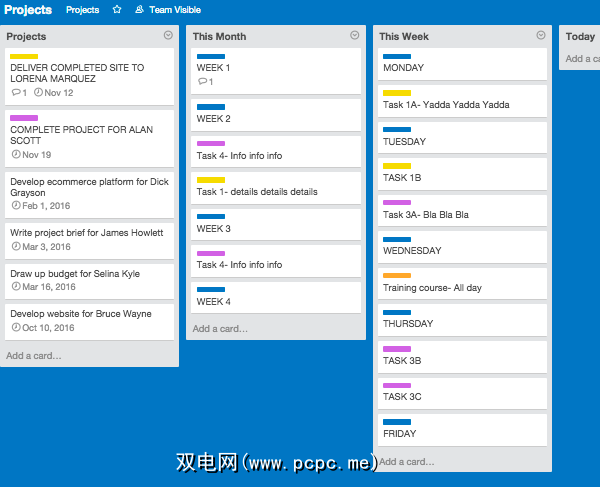Open the THURSDAY card
This screenshot has width=600, height=487.
[462, 320]
